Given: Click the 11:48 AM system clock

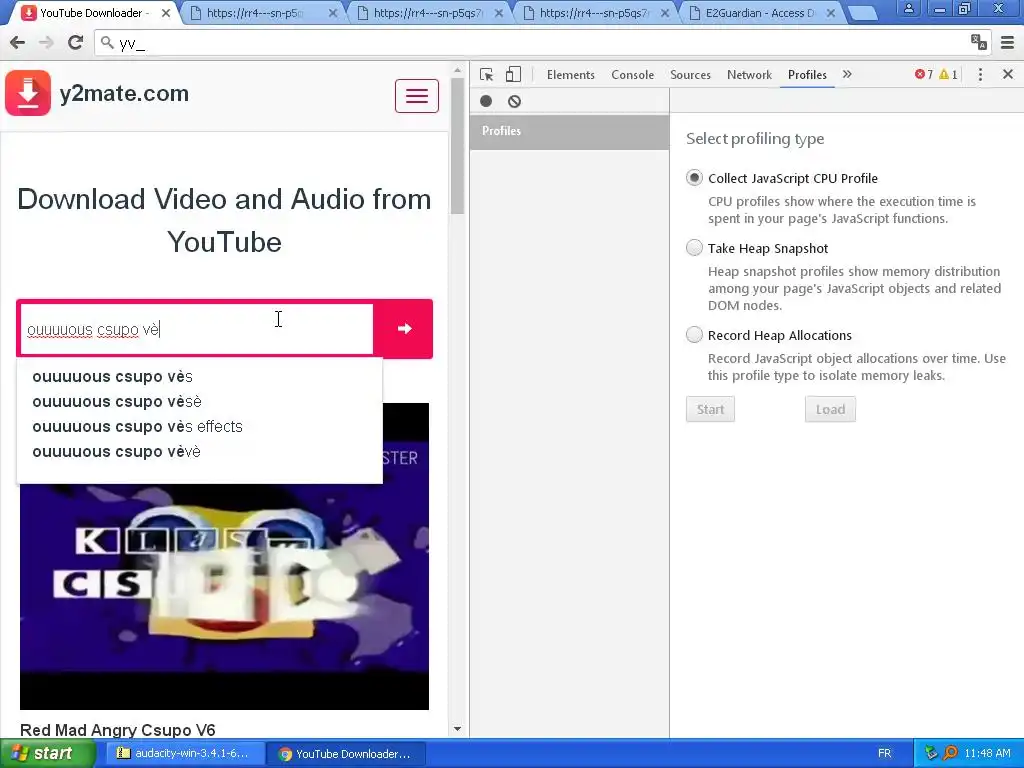Looking at the screenshot, I should click(x=987, y=753).
